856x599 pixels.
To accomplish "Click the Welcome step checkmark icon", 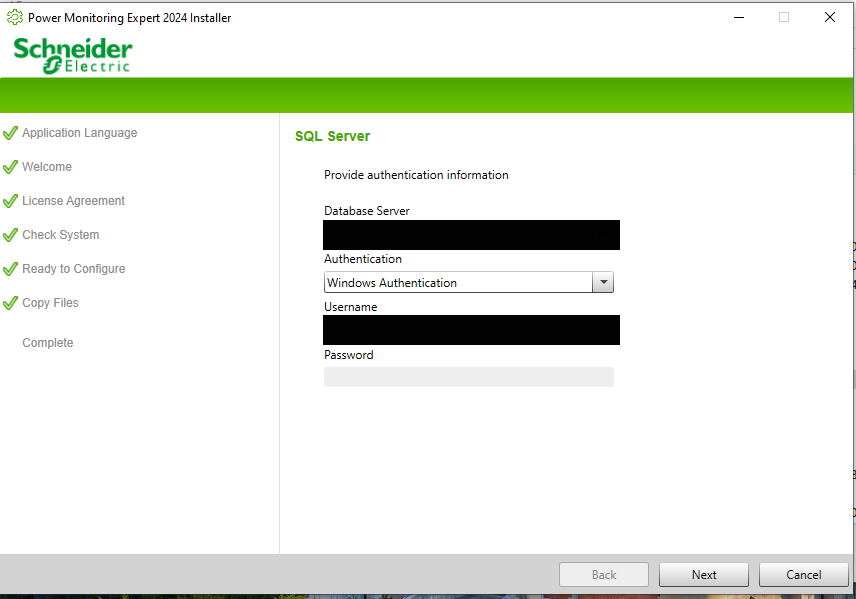I will point(10,167).
